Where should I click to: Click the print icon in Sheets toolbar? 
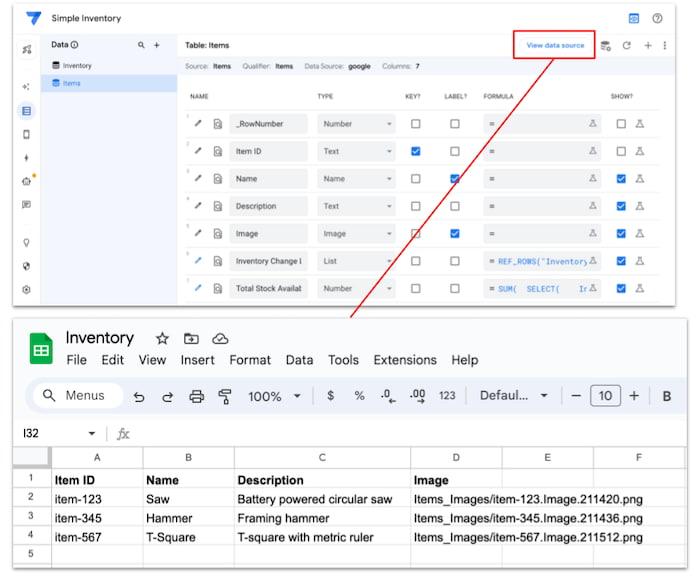click(196, 396)
